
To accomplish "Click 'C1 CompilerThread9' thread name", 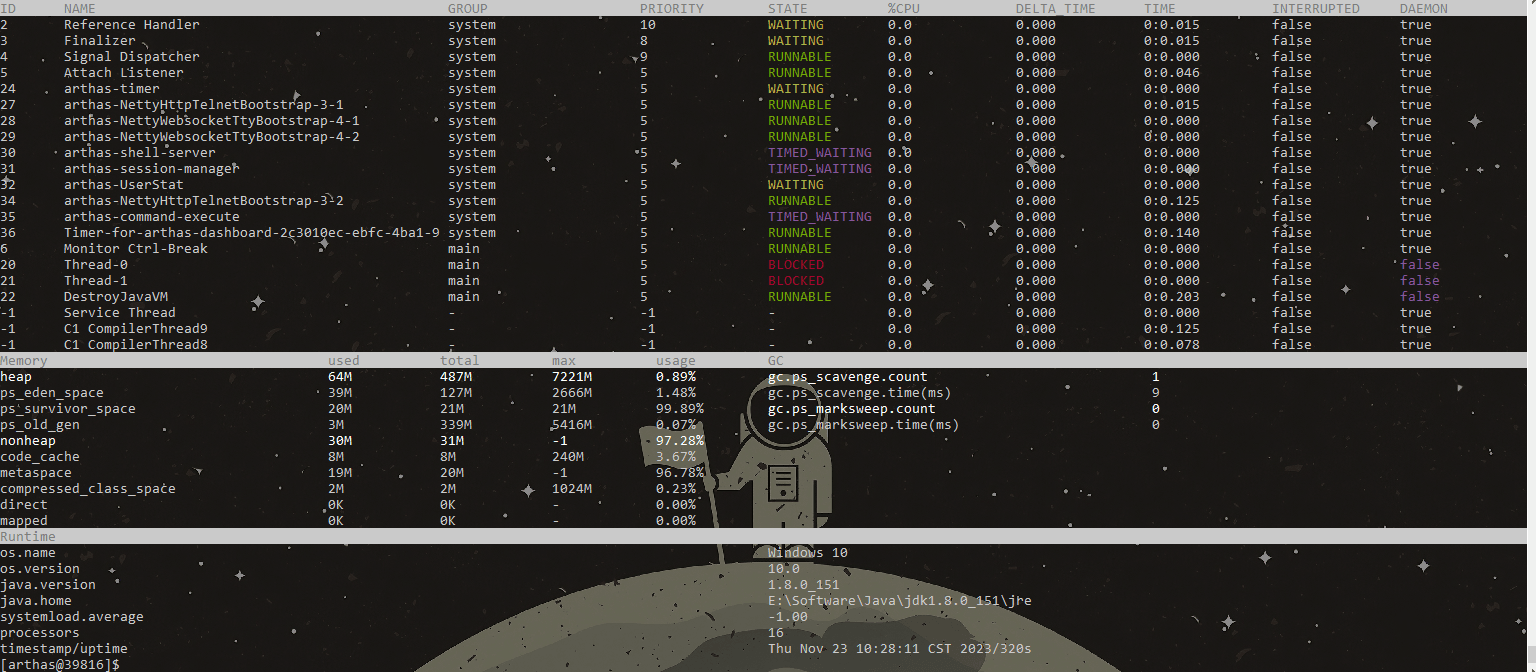I will click(136, 329).
